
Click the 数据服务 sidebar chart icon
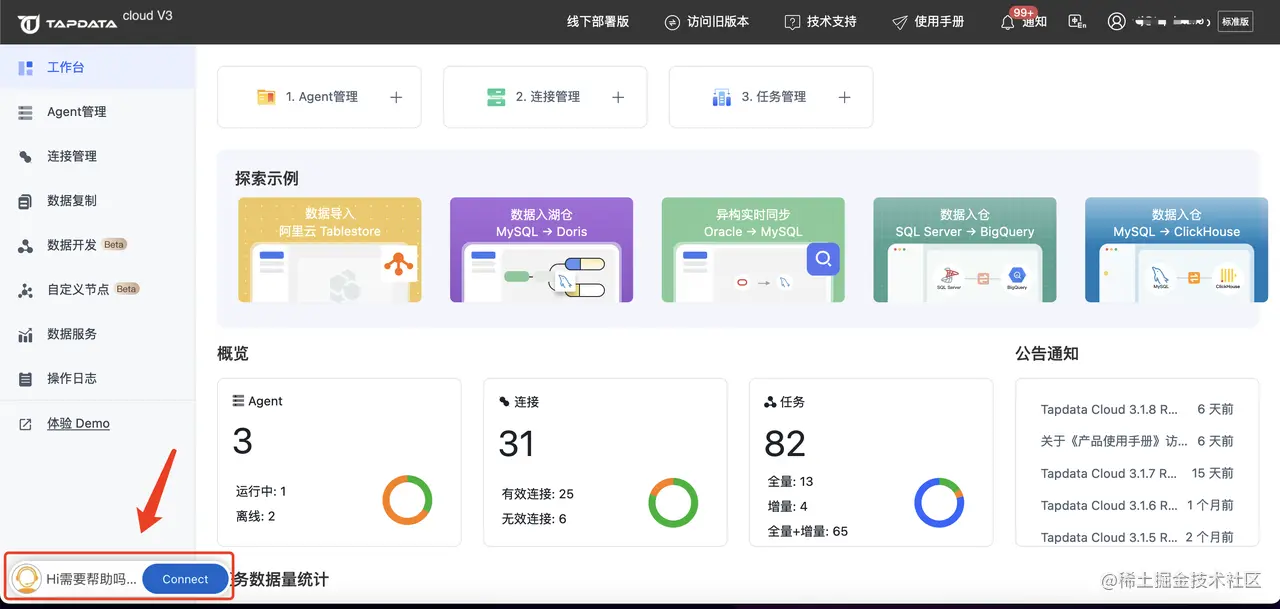point(26,334)
